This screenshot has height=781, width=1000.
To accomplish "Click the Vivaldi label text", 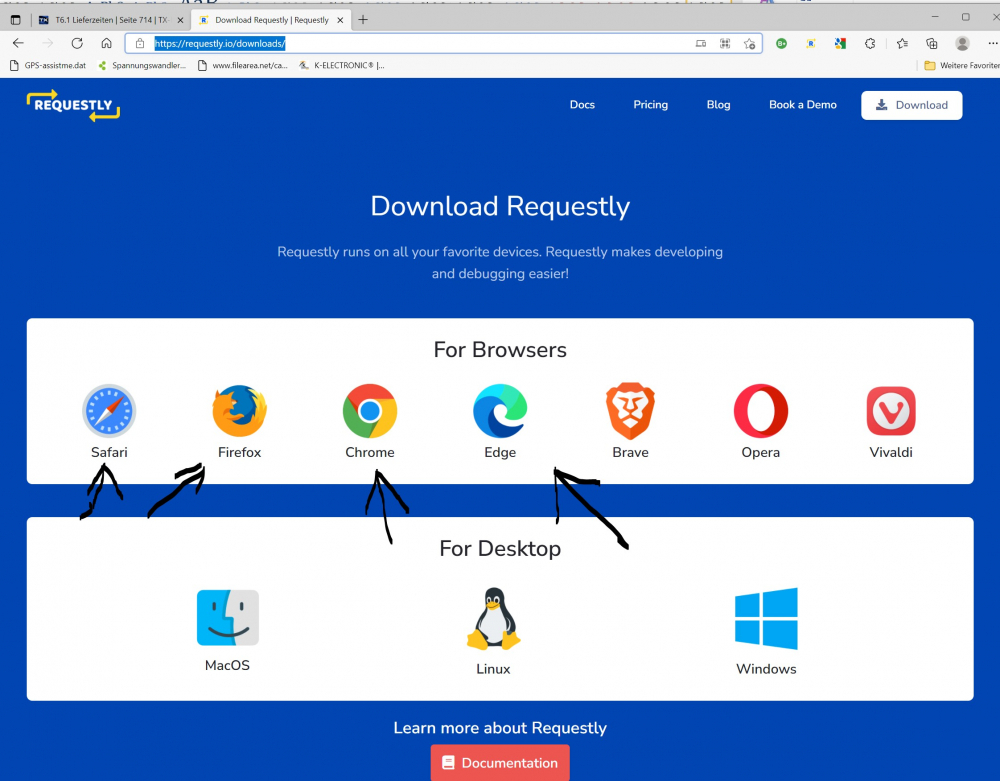I will (x=891, y=452).
